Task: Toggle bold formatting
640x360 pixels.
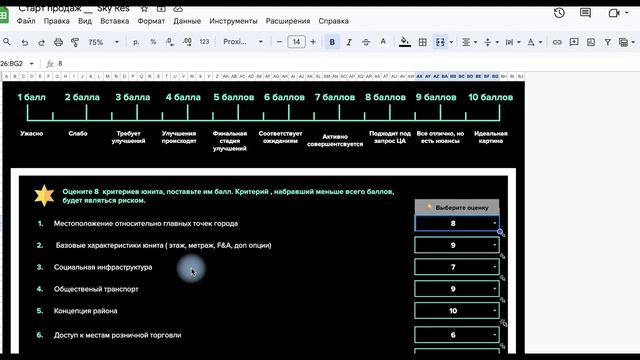Action: coord(332,42)
